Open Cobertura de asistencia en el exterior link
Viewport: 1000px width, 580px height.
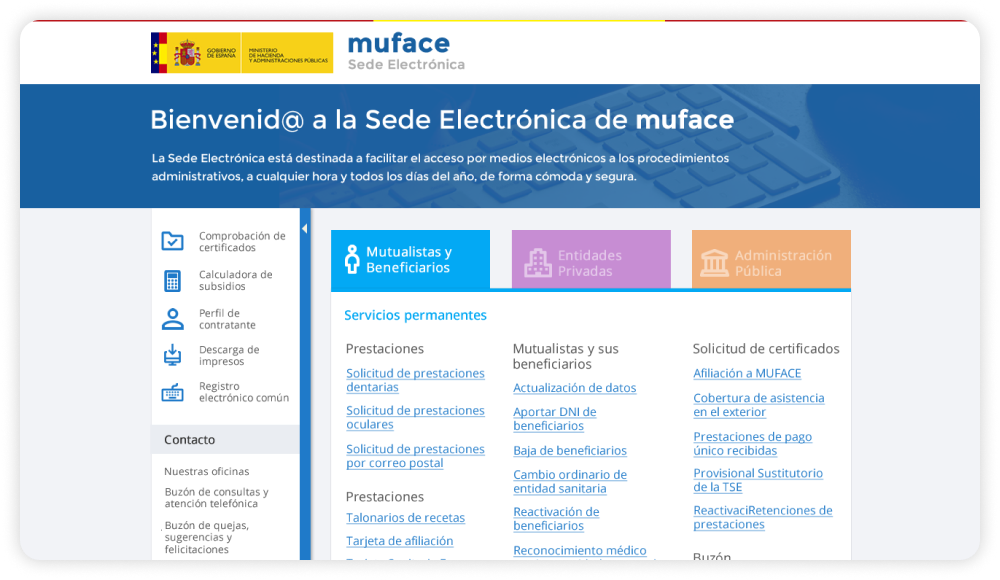759,405
